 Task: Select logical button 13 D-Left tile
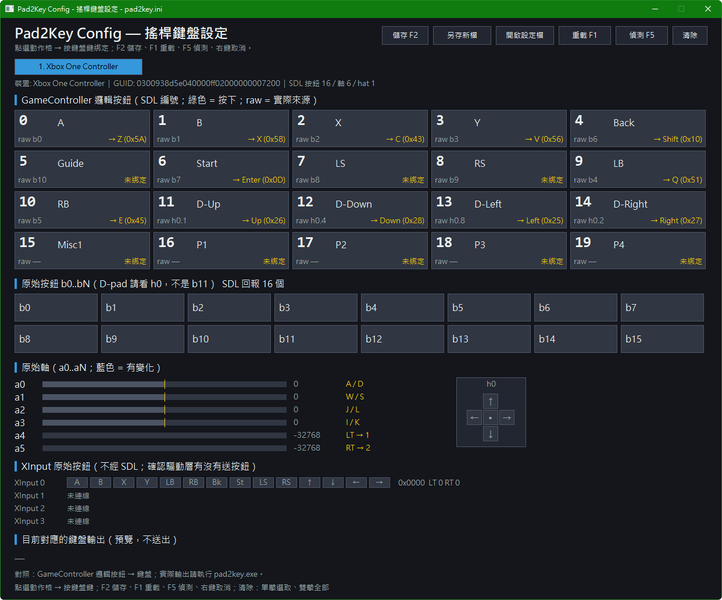(x=499, y=210)
